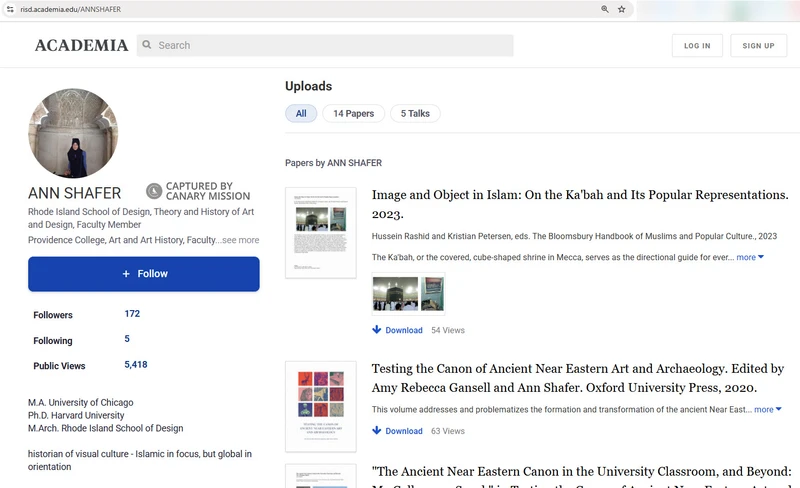The height and width of the screenshot is (488, 800).
Task: Open Testing the Canon paper title
Action: click(x=578, y=378)
